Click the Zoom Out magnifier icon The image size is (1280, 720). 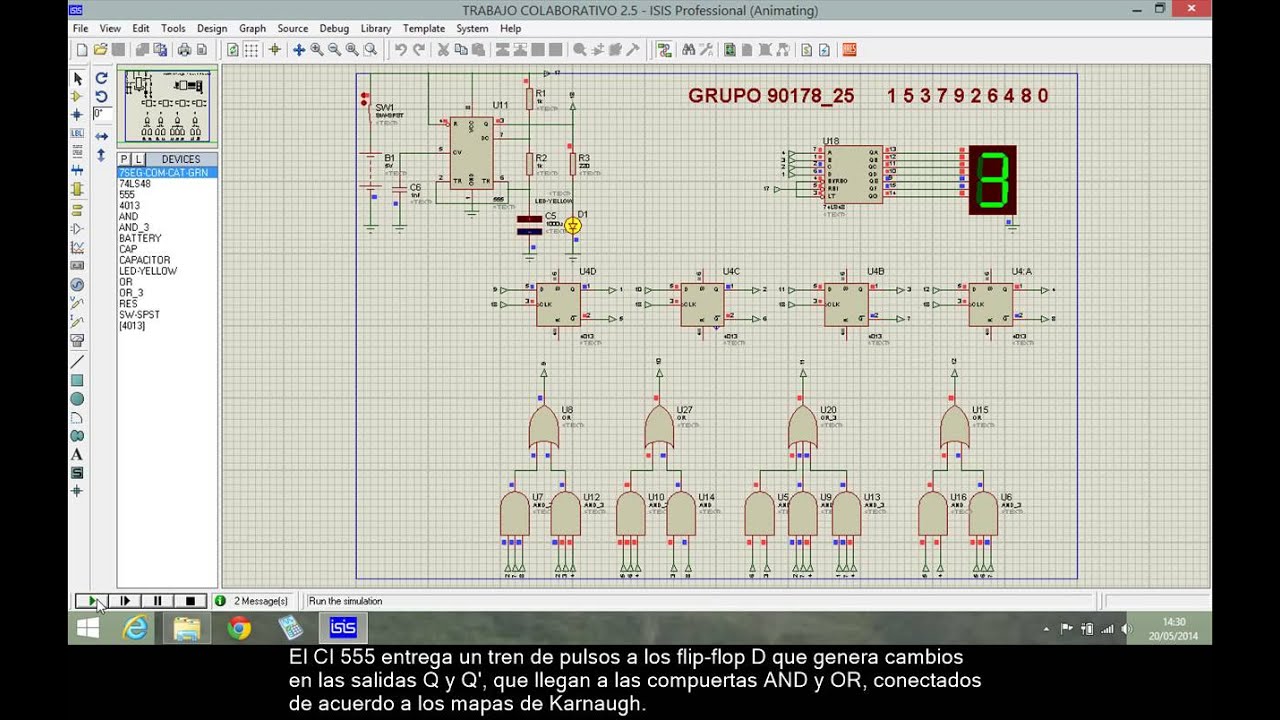tap(334, 49)
